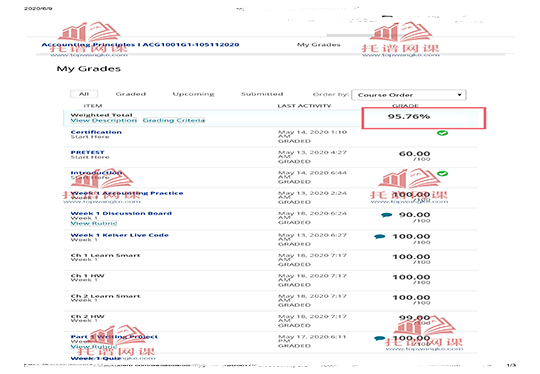Open the Week 1 Keiser Live Code item
This screenshot has width=540, height=374.
(x=120, y=235)
